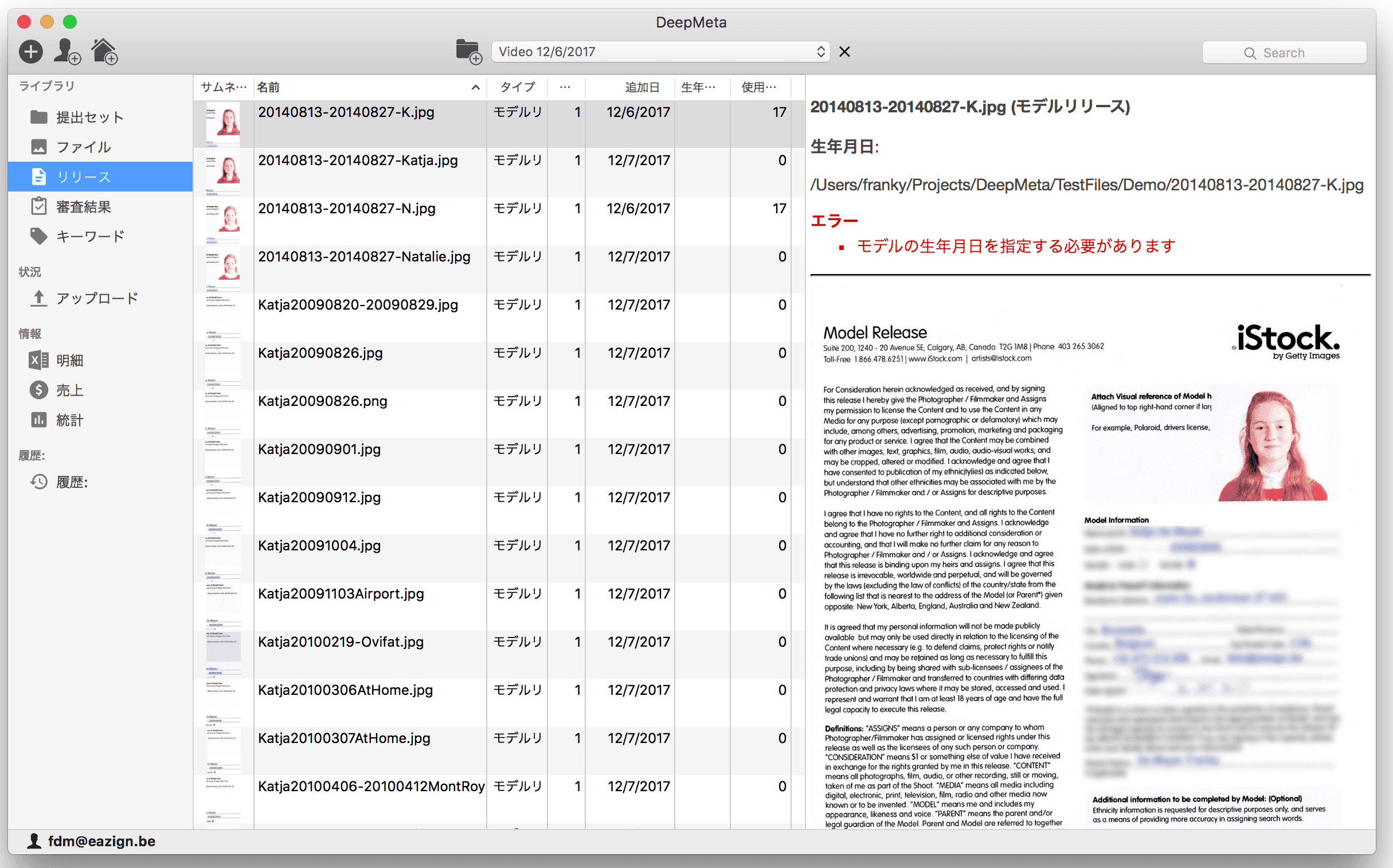Select リリース in the sidebar
Viewport: 1393px width, 868px height.
tap(100, 177)
